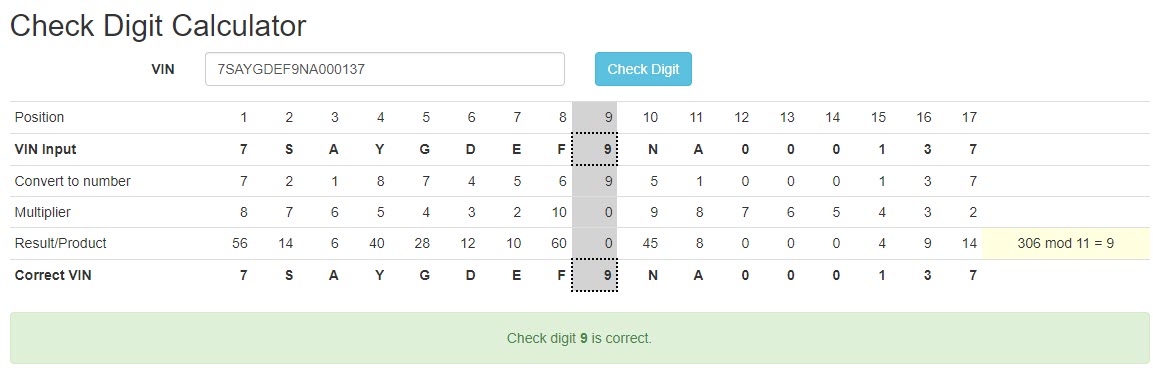The image size is (1153, 368).
Task: Click multiplier value 10 in position 8
Action: click(559, 213)
